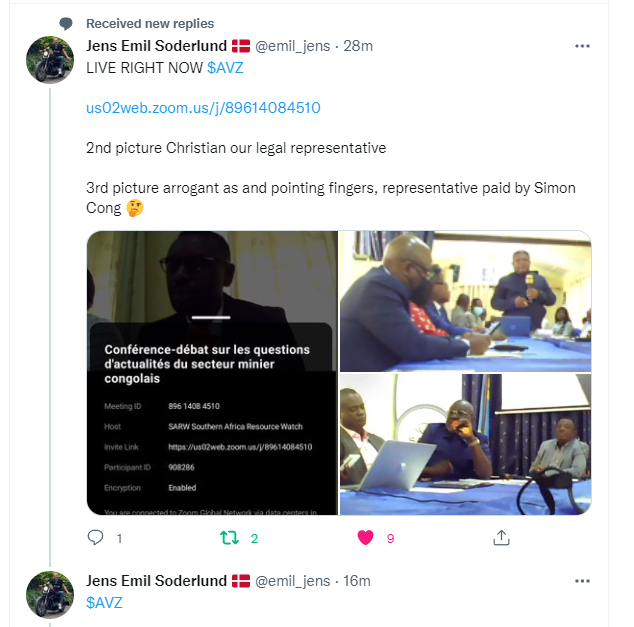Viewport: 634px width, 627px height.
Task: Click the Received new replies speech icon
Action: point(66,24)
